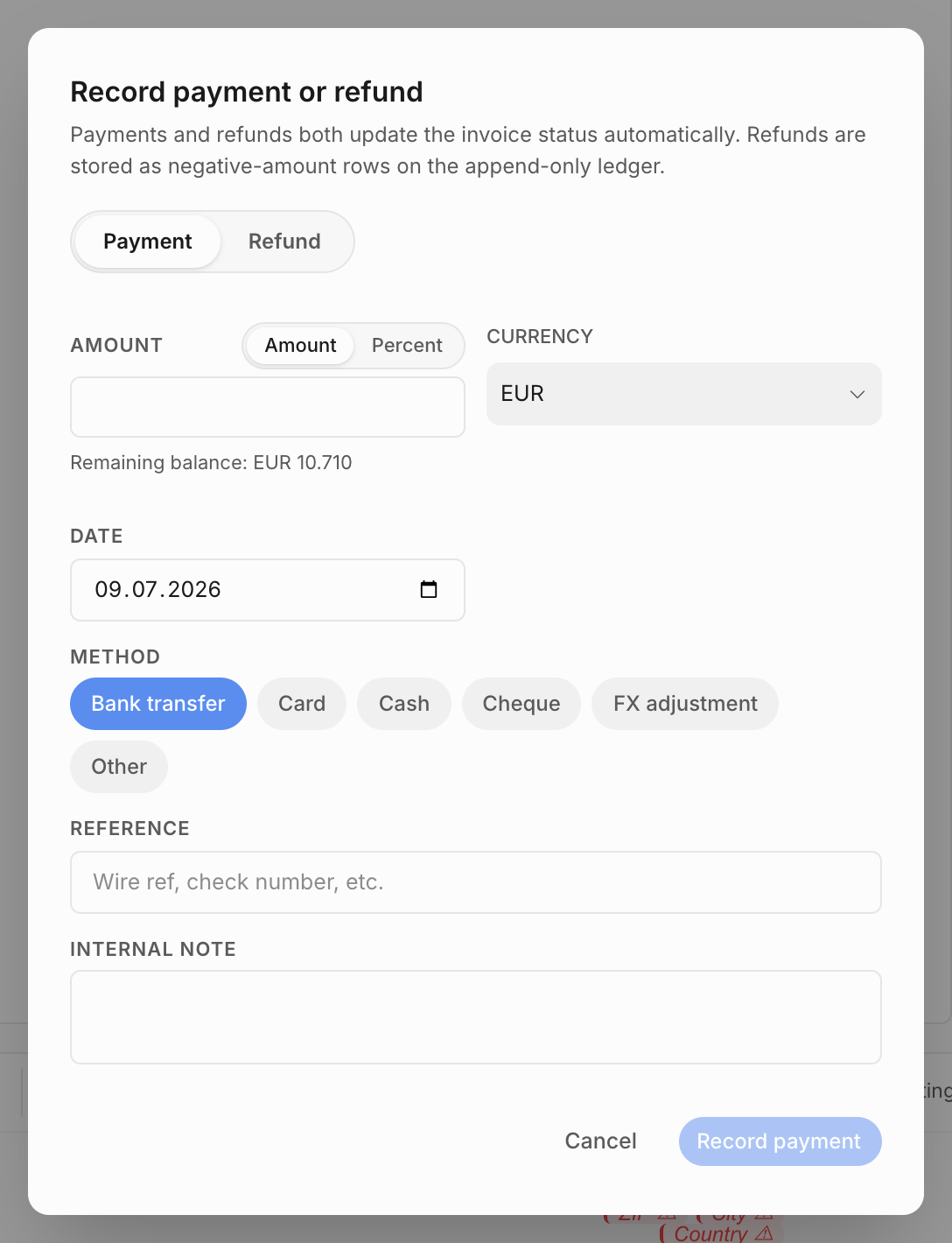Choose Cash as payment method
This screenshot has width=952, height=1243.
pyautogui.click(x=404, y=704)
